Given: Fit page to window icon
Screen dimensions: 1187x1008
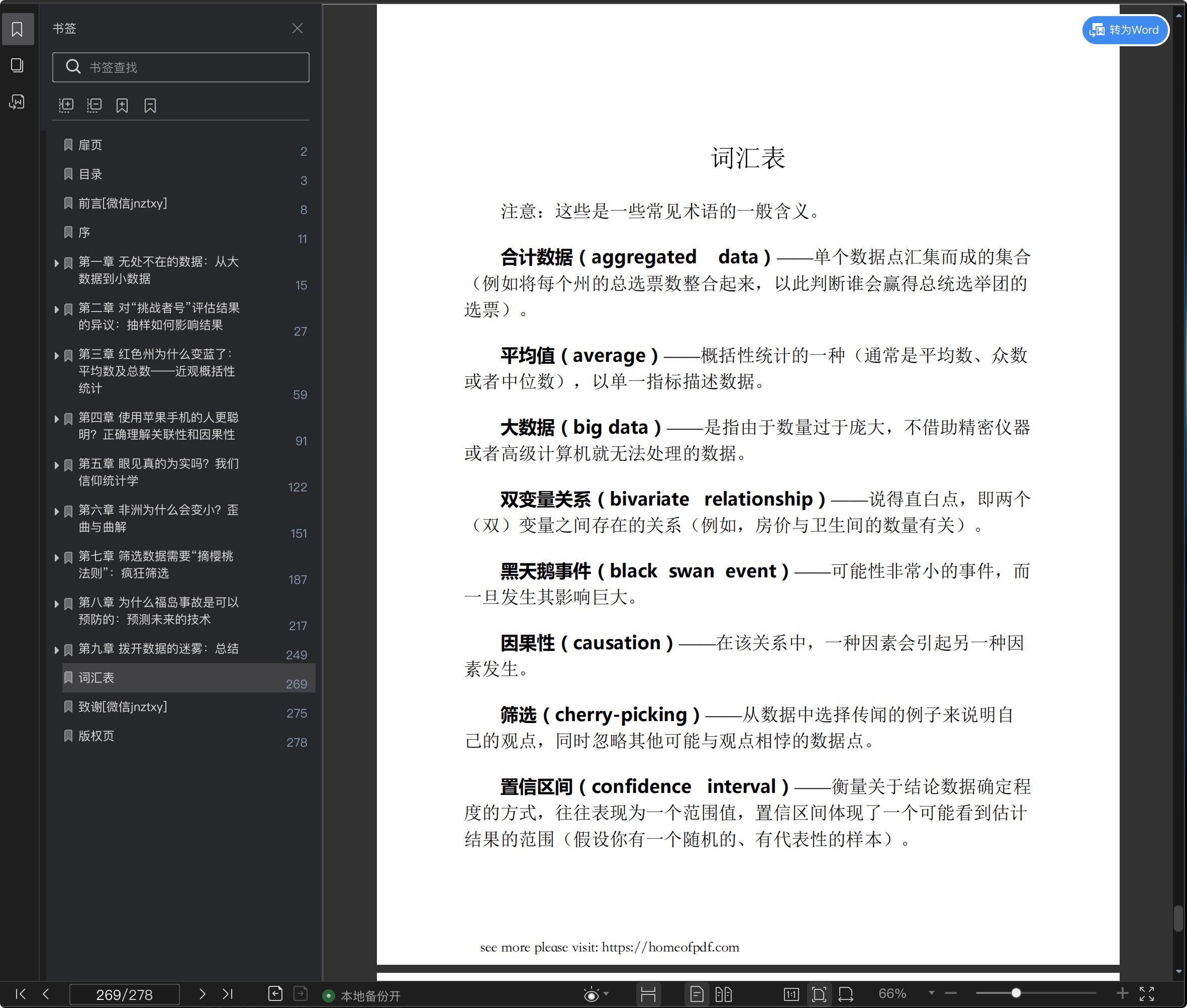Looking at the screenshot, I should (x=819, y=994).
